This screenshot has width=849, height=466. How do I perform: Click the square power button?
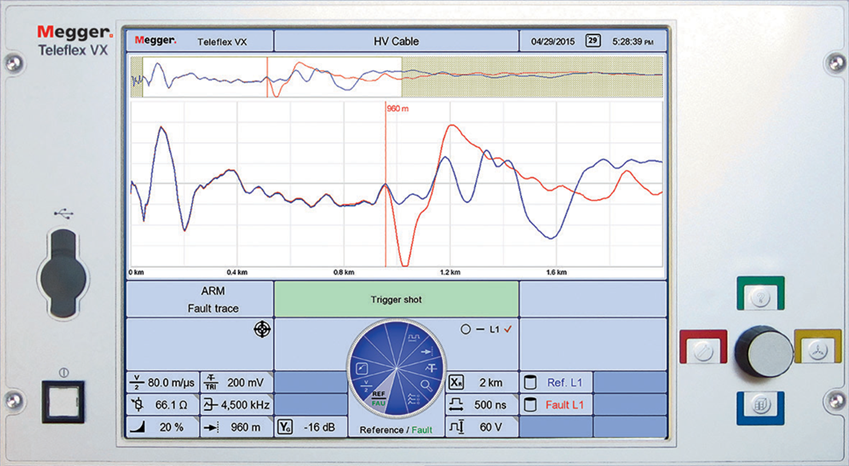[63, 402]
